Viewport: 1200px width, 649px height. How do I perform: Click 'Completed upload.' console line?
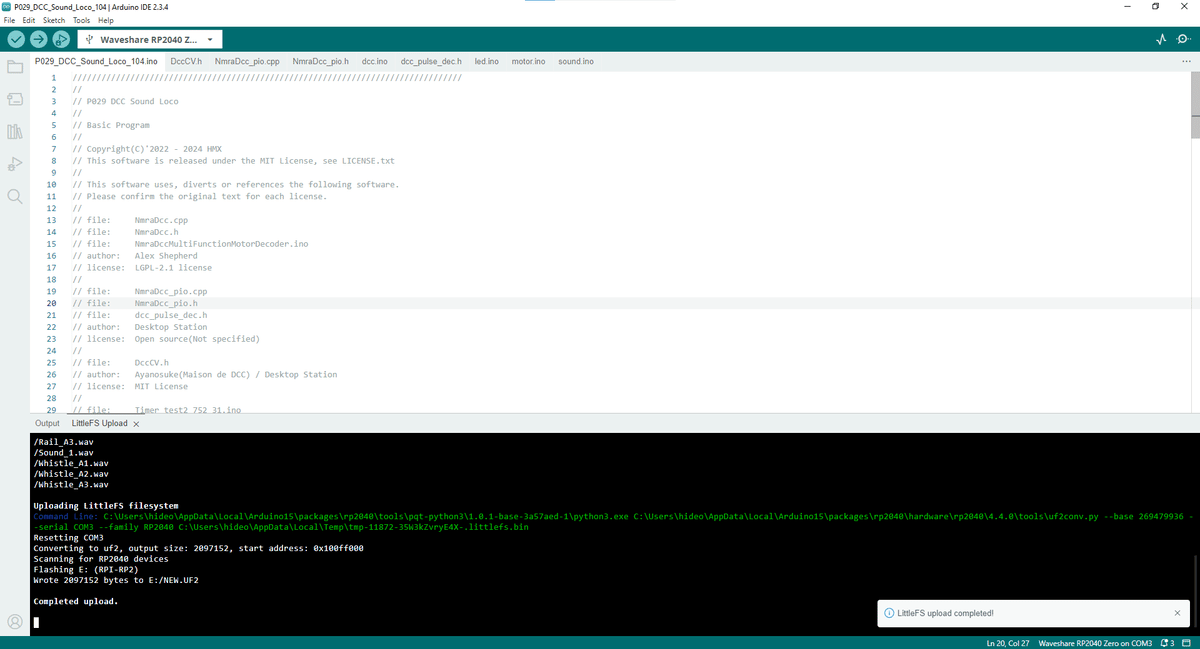76,601
